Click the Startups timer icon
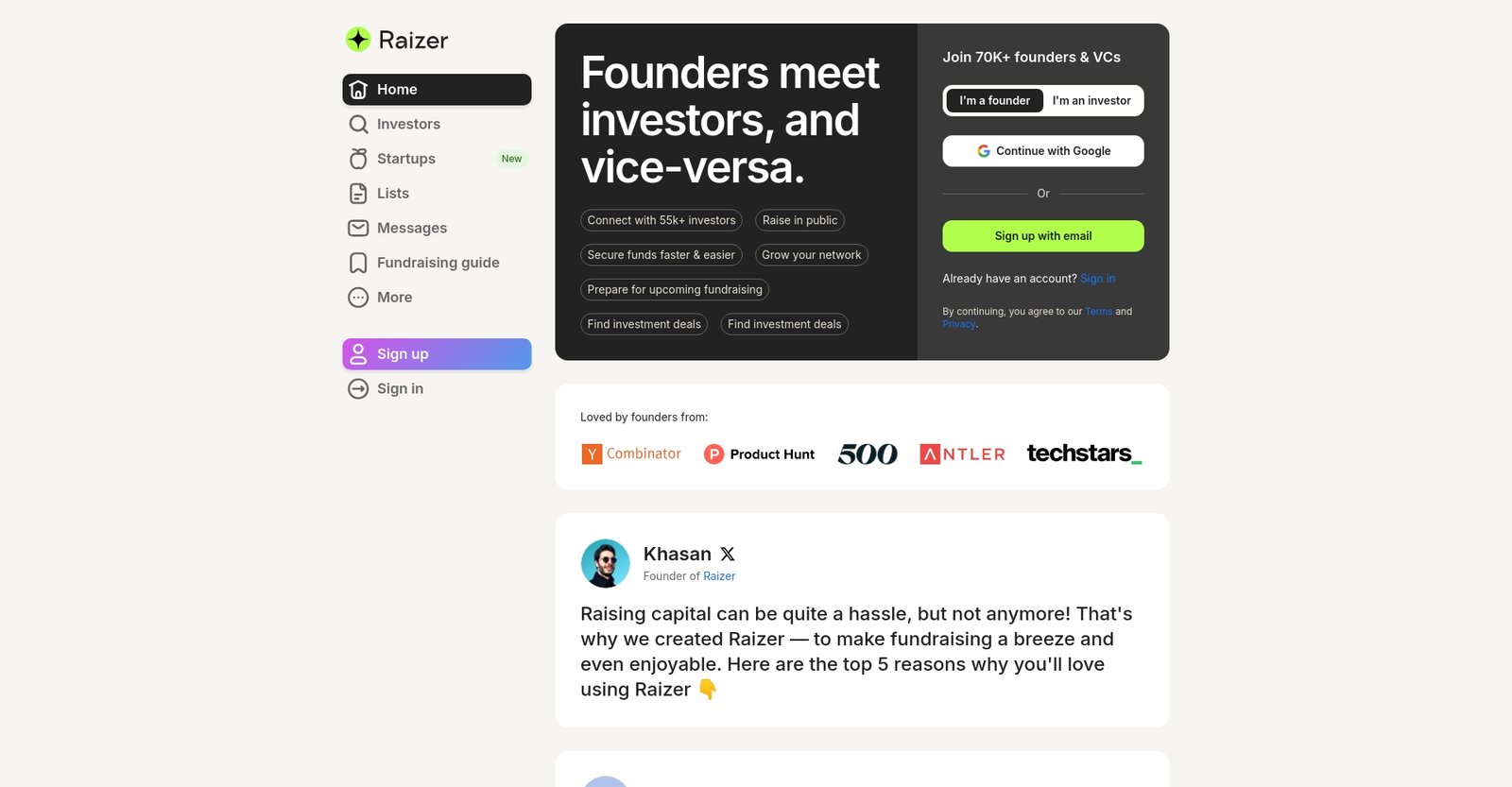The height and width of the screenshot is (787, 1512). point(357,159)
